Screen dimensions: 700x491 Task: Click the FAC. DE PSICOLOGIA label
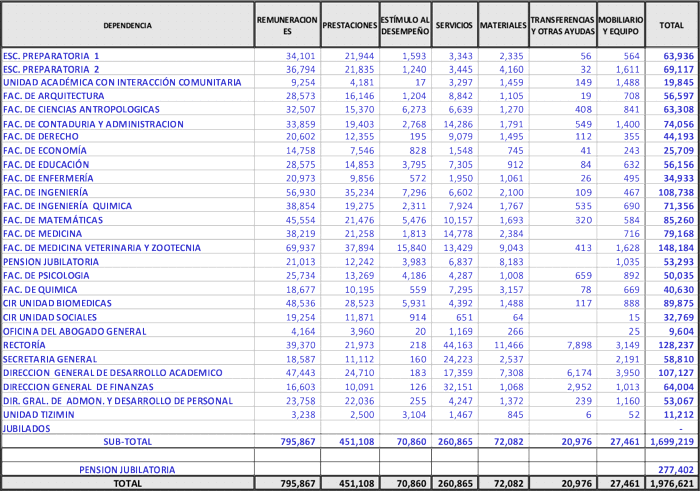[x=46, y=276]
